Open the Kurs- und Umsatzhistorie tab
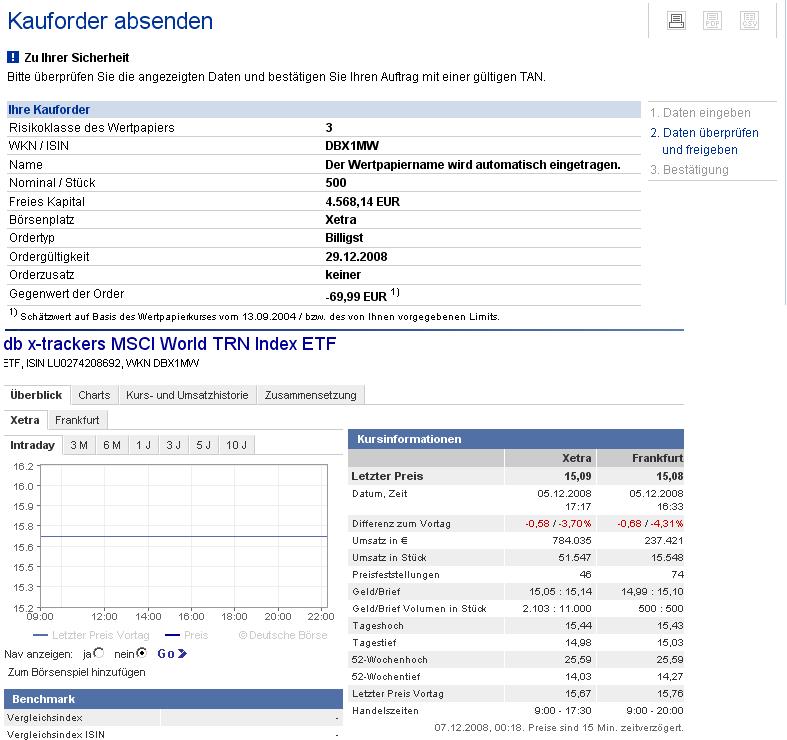 click(x=187, y=395)
